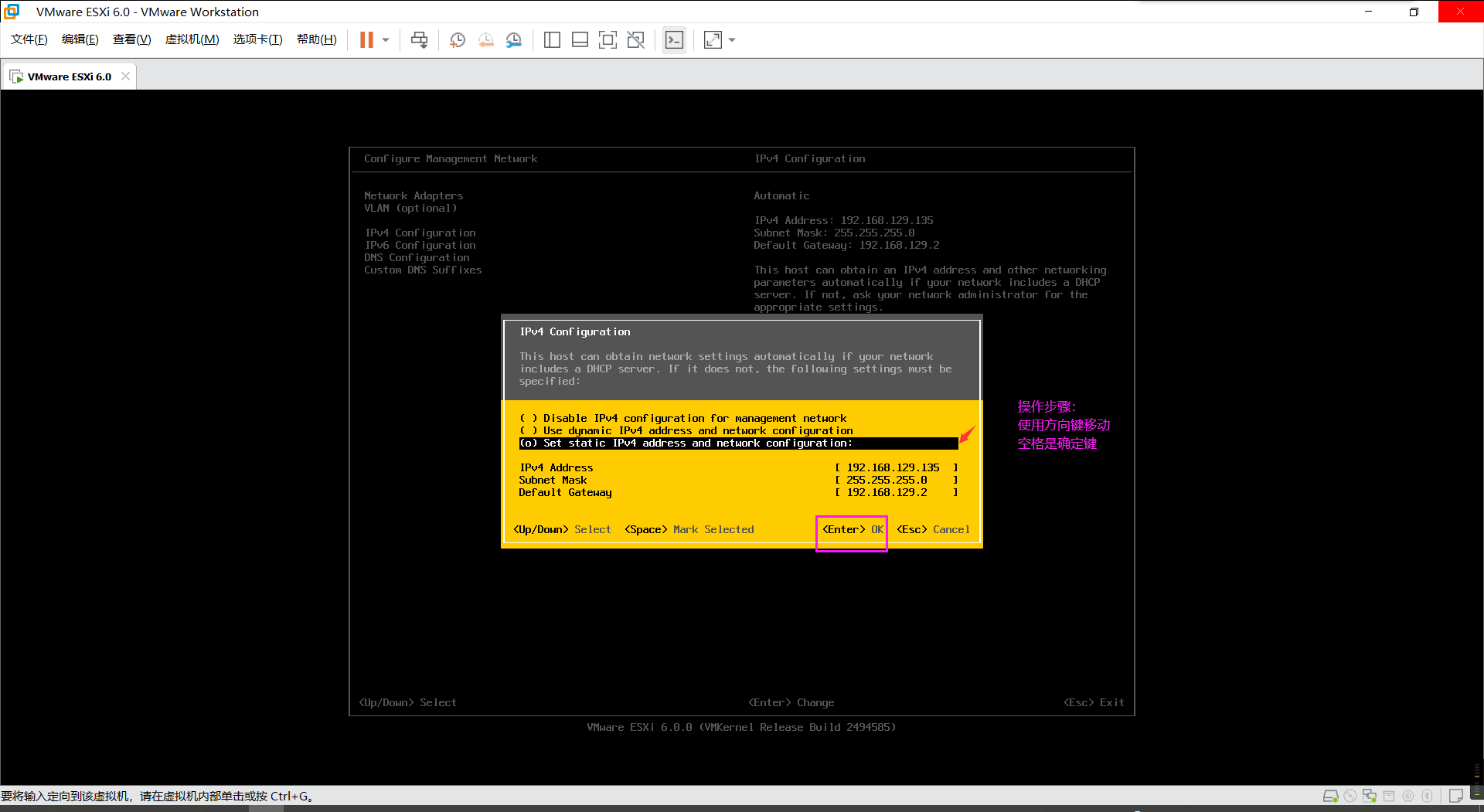The image size is (1484, 812).
Task: Open the 选项卡(T) menu
Action: pyautogui.click(x=258, y=39)
